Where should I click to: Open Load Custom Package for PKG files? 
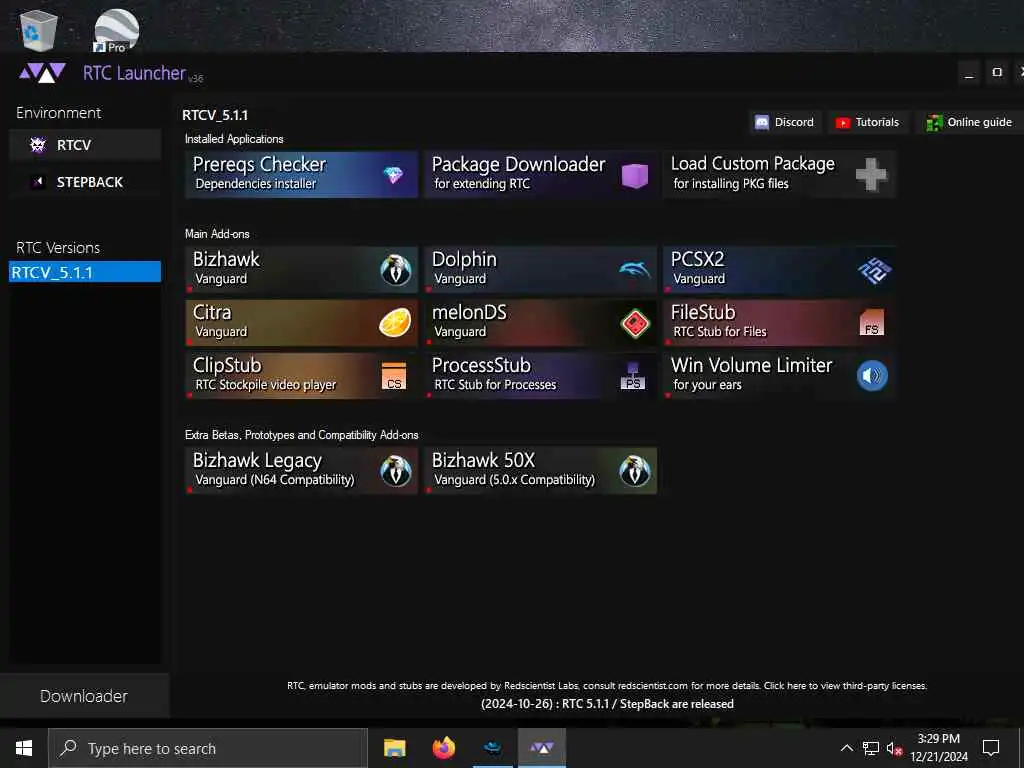[779, 174]
